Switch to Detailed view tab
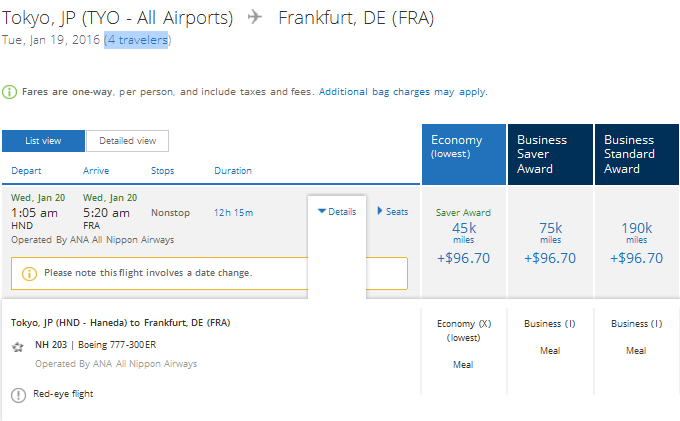 (127, 141)
